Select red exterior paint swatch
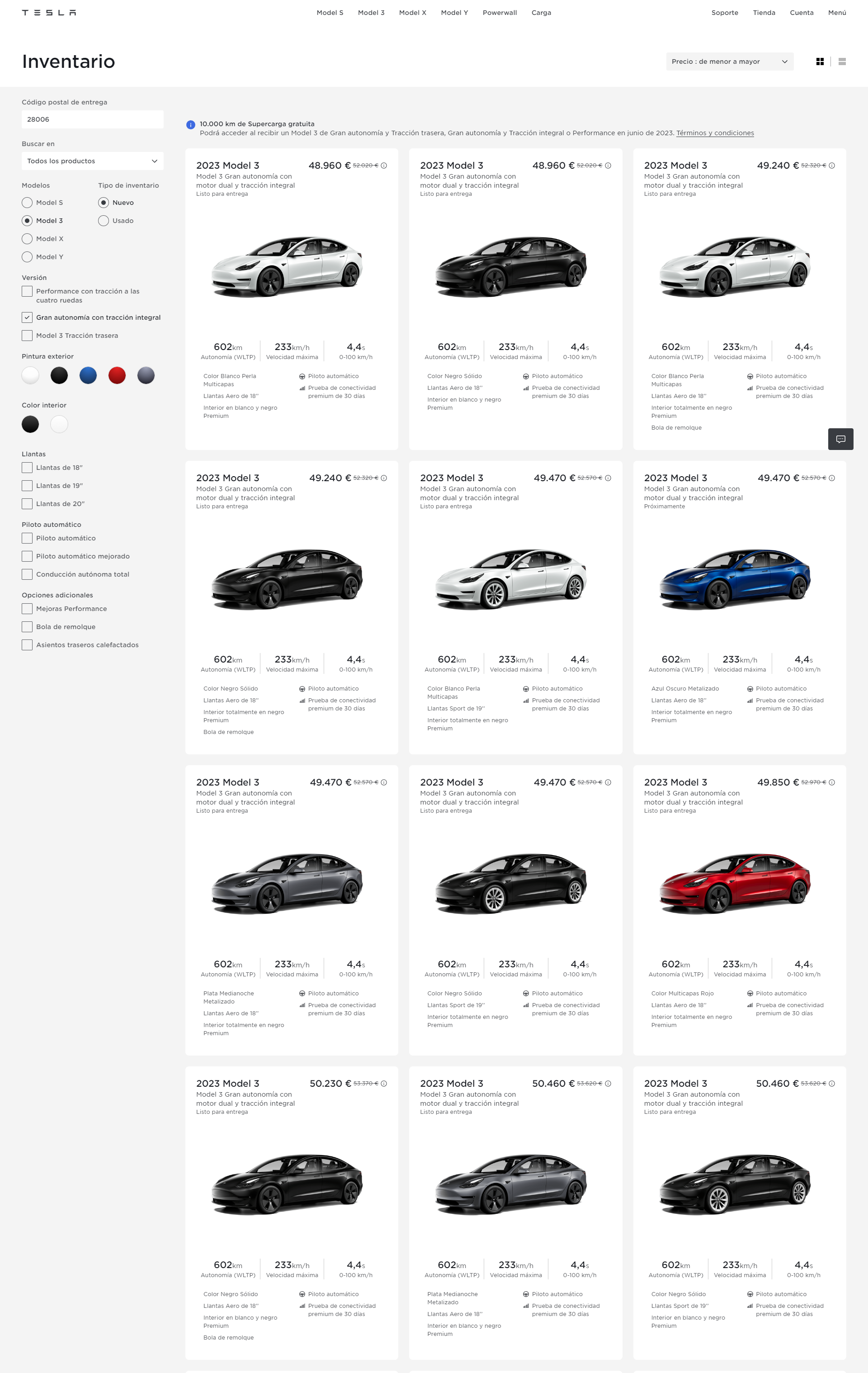 pyautogui.click(x=117, y=375)
